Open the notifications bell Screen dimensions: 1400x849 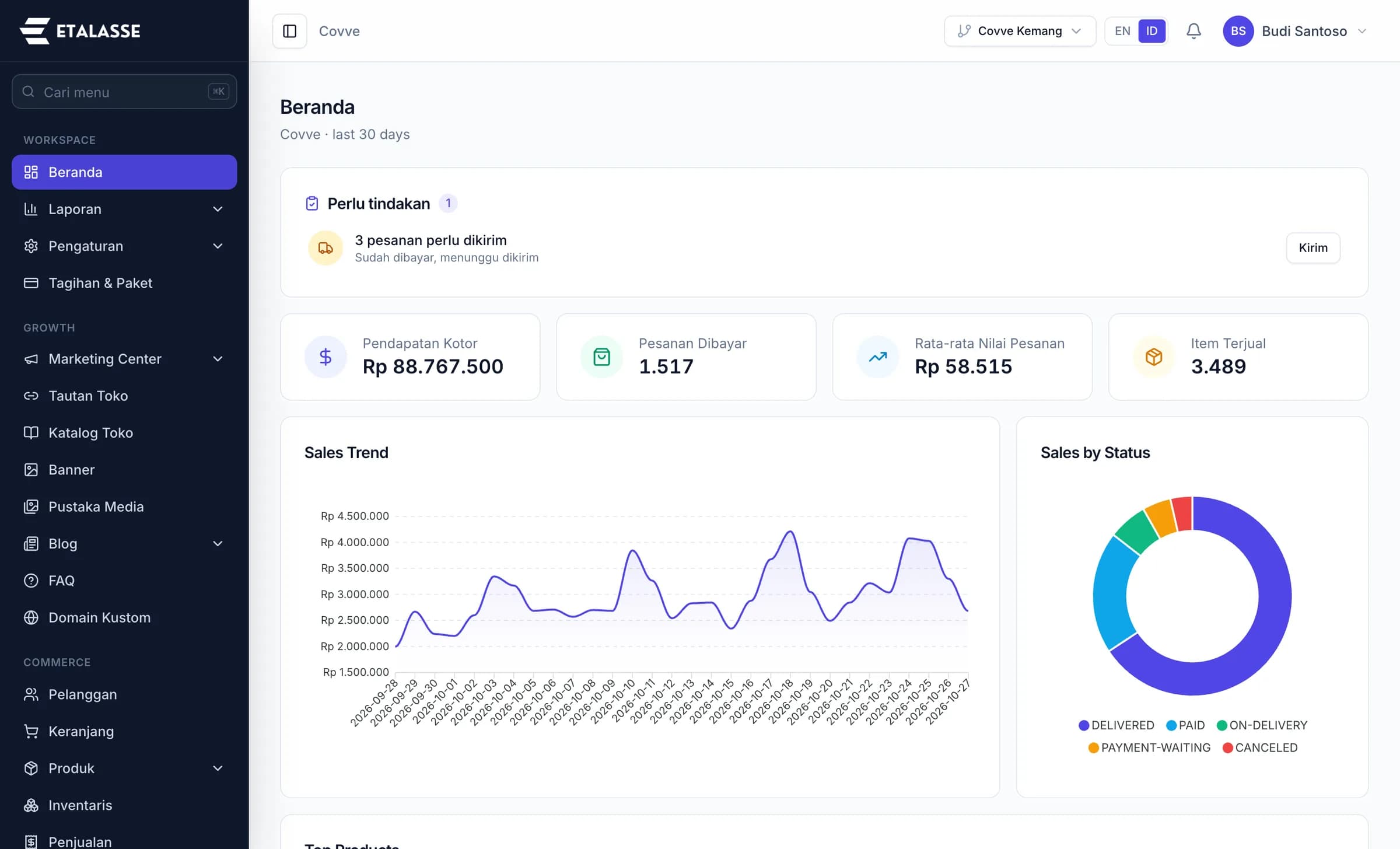coord(1193,31)
